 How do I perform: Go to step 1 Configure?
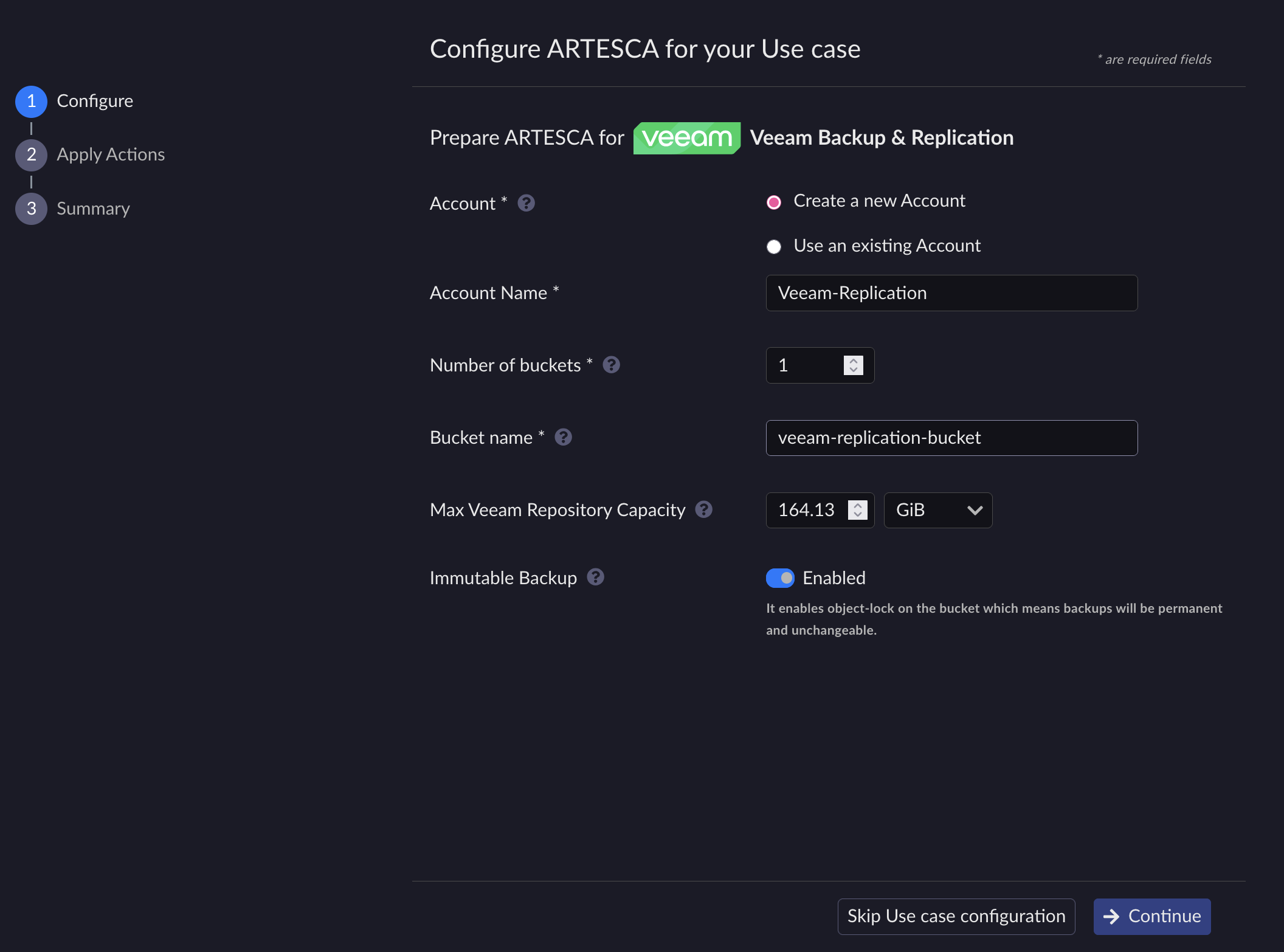pyautogui.click(x=74, y=101)
